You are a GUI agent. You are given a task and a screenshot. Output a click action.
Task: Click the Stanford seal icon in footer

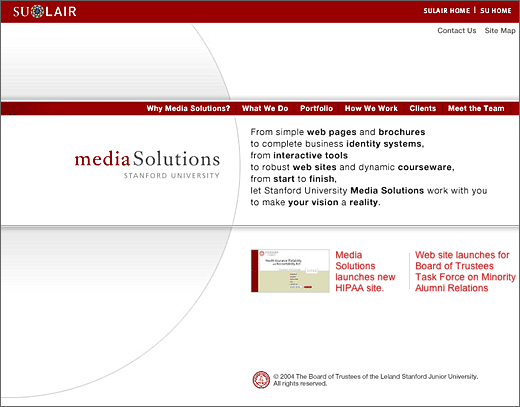(261, 380)
